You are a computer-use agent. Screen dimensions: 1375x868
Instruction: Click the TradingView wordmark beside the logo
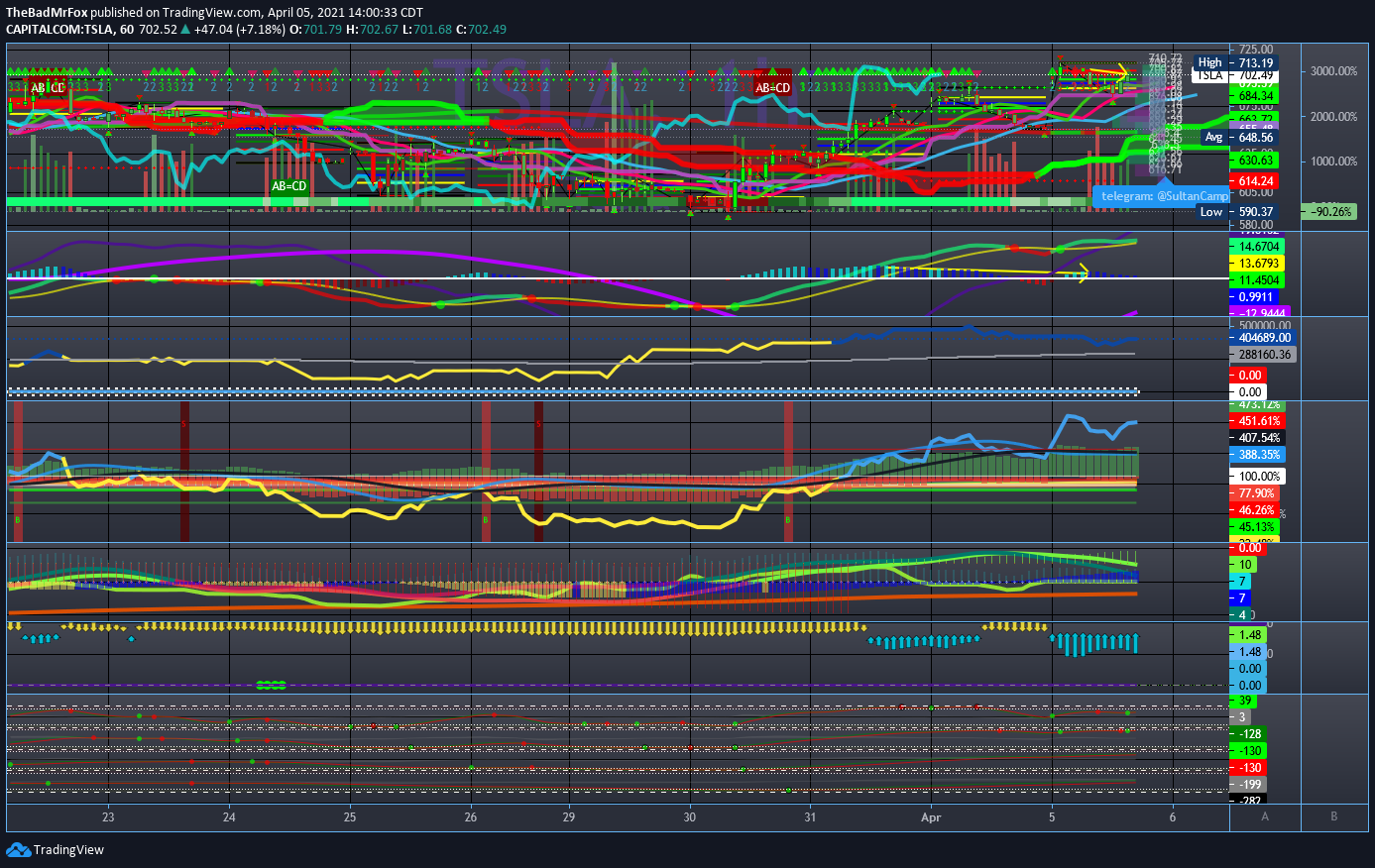pos(68,850)
